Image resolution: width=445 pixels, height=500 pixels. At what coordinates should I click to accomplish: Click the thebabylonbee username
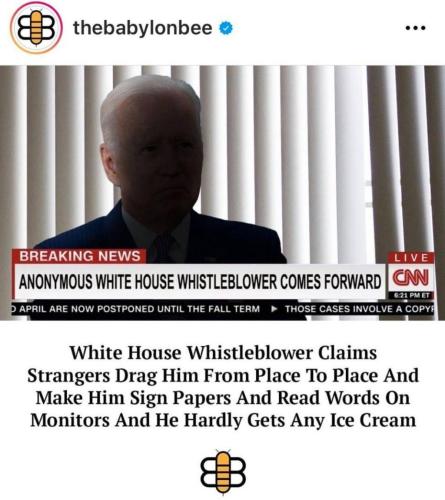click(142, 28)
